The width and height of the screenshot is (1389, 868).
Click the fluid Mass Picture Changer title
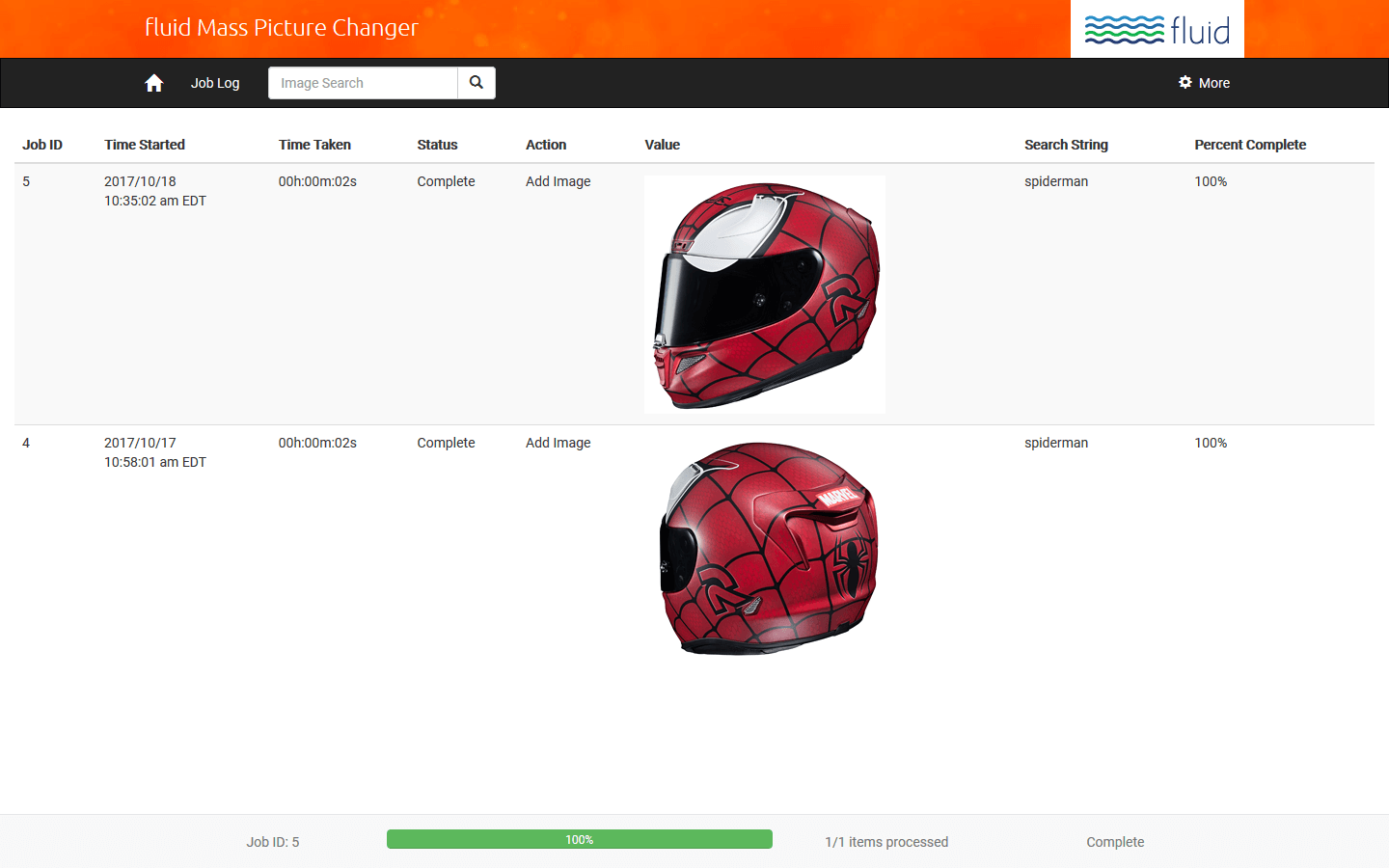282,28
